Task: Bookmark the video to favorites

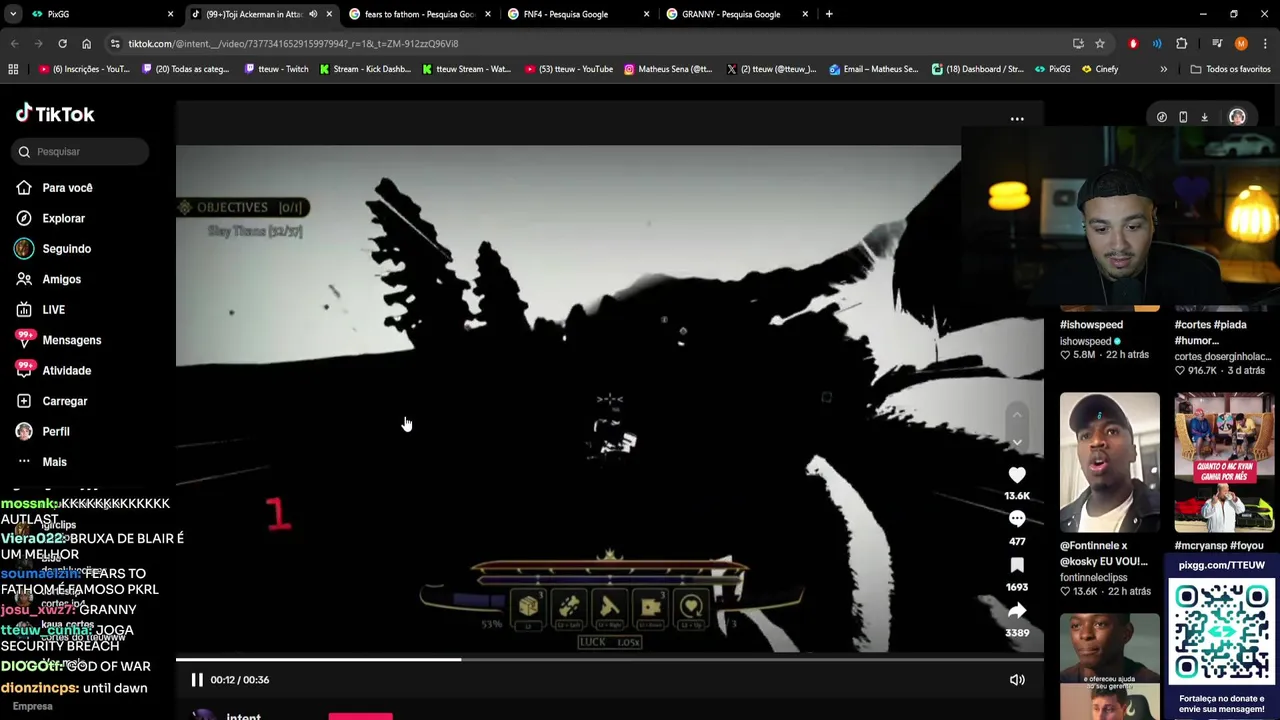Action: point(1017,566)
